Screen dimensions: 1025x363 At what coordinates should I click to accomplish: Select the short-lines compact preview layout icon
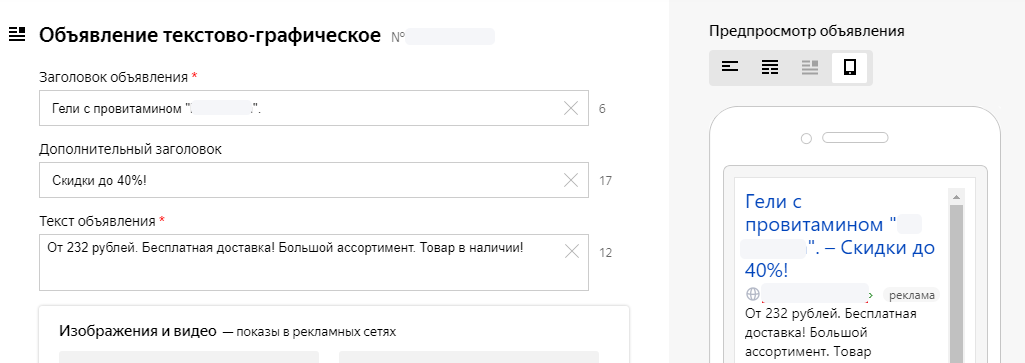[730, 67]
